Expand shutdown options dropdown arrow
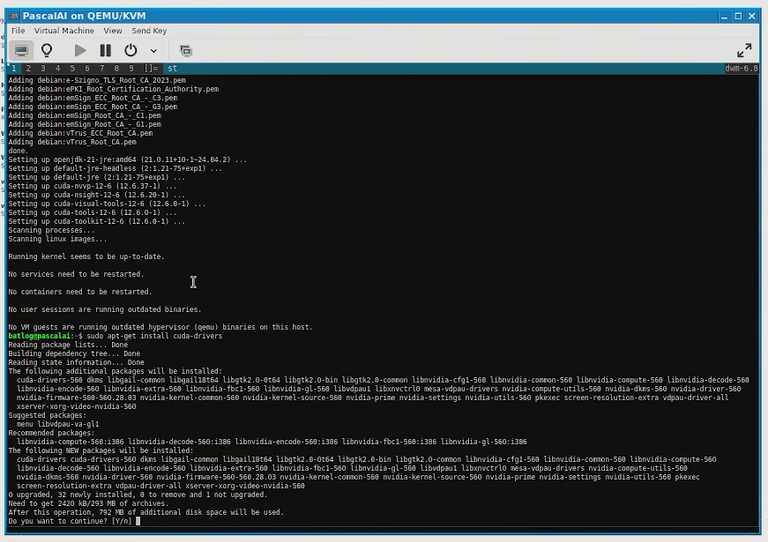Screen dimensions: 768x542 point(153,50)
